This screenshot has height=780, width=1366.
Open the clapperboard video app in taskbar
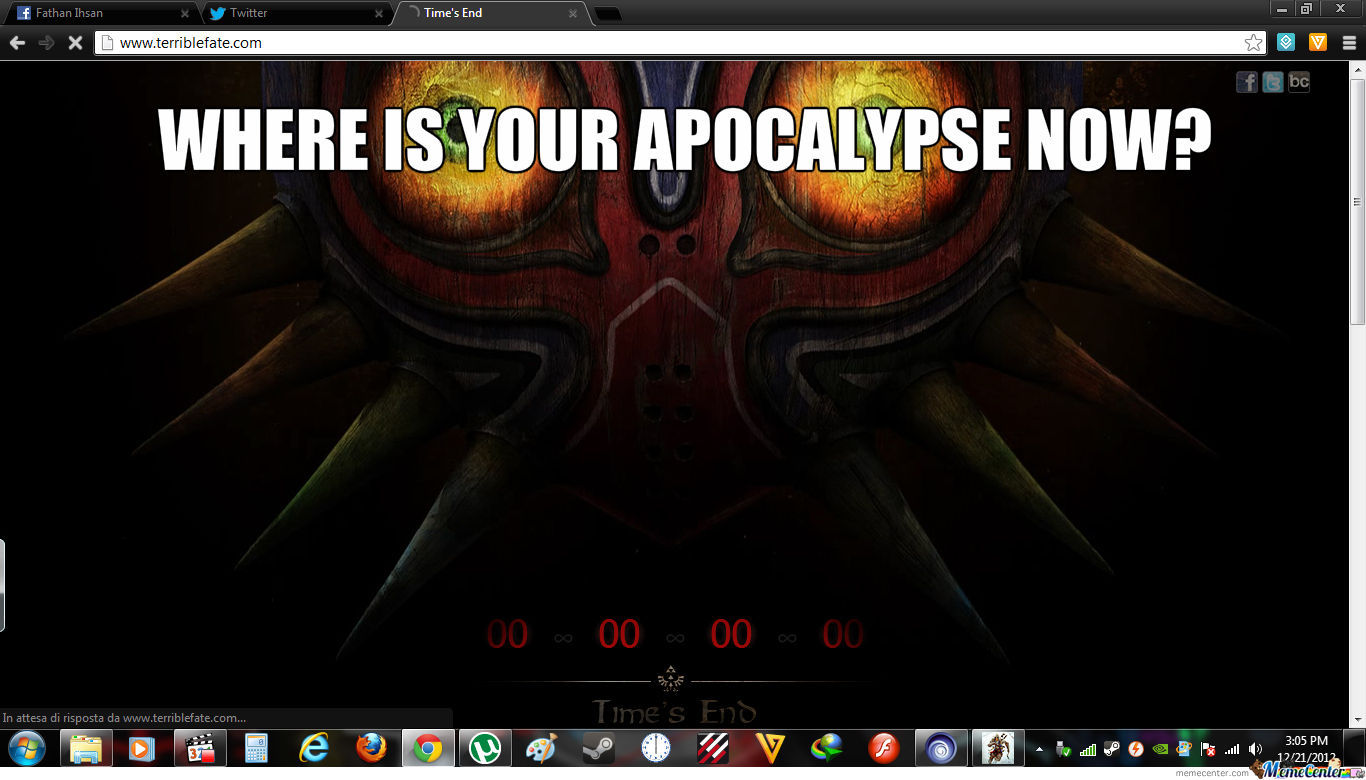(x=200, y=748)
